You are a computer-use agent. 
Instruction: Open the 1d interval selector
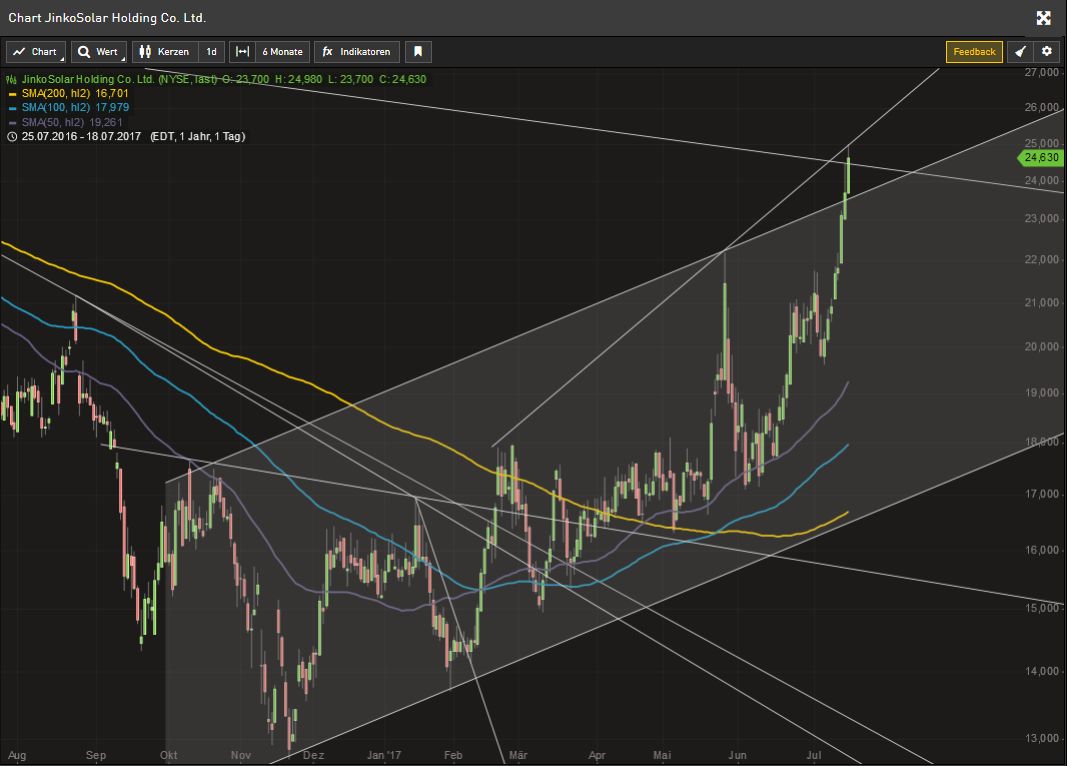[x=211, y=52]
